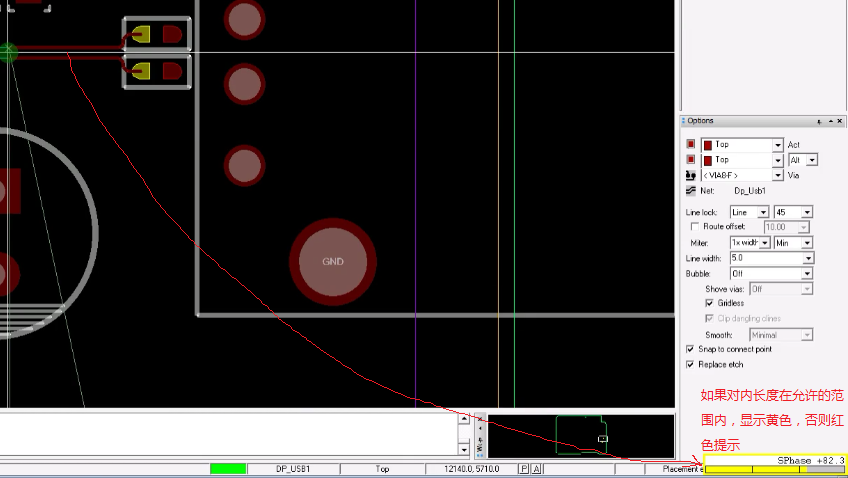The height and width of the screenshot is (478, 848).
Task: Click the via padstack icon
Action: (690, 175)
